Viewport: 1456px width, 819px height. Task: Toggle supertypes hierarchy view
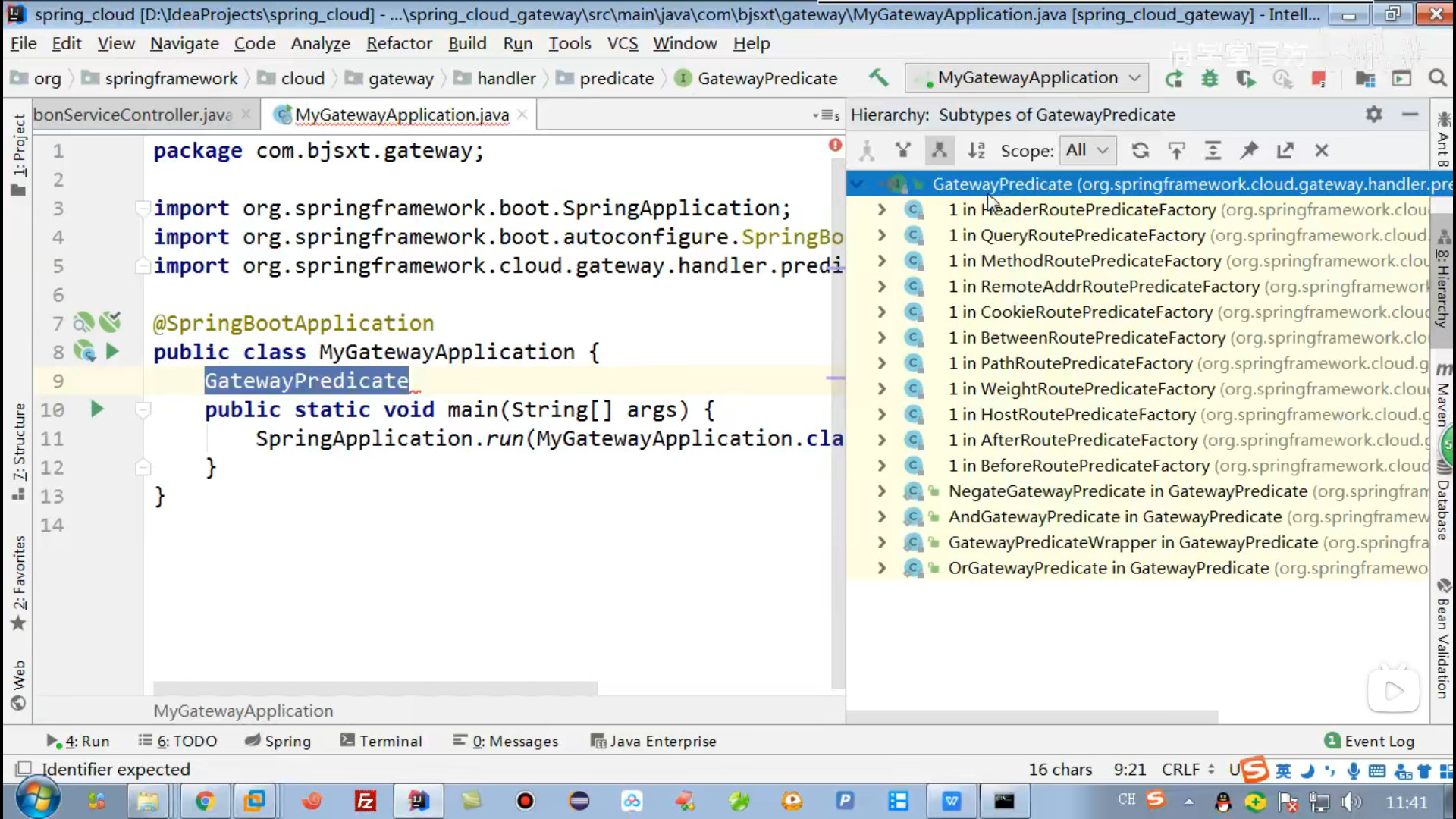902,151
